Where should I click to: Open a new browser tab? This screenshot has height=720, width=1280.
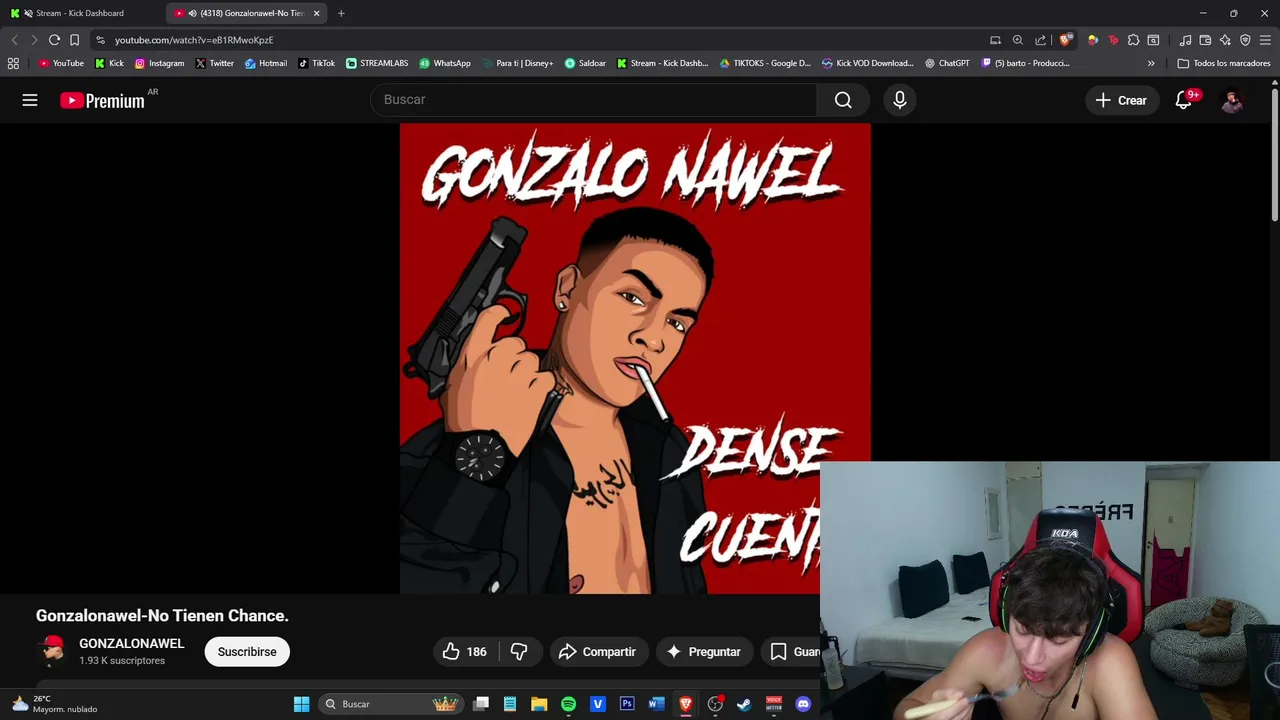[341, 13]
